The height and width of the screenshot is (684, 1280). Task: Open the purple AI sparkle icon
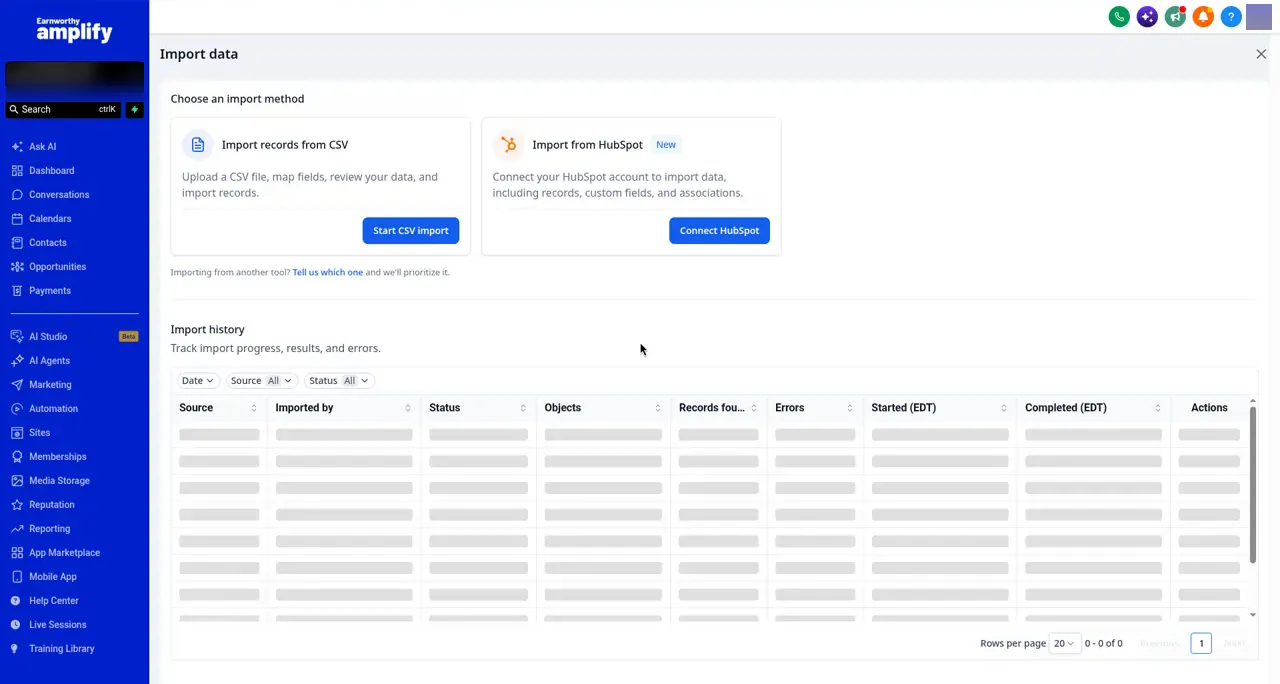point(1147,17)
